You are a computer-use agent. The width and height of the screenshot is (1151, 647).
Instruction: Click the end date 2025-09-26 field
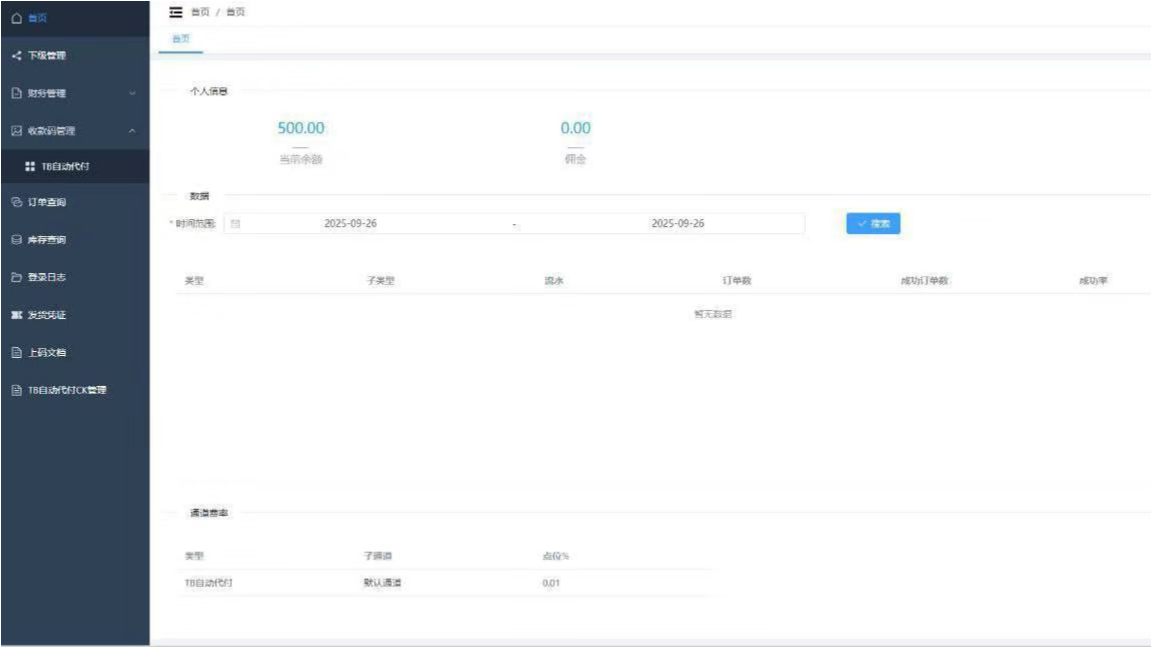pos(678,223)
